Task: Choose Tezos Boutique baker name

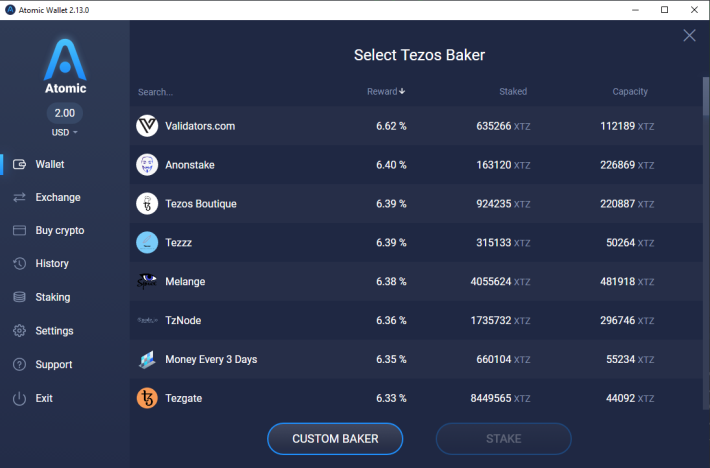Action: click(201, 204)
